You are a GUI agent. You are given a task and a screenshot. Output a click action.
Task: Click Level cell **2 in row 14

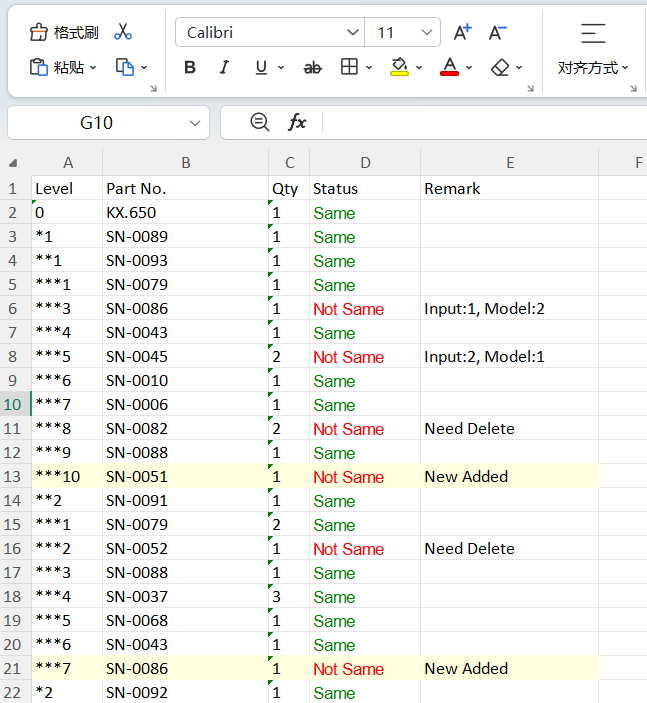click(67, 500)
